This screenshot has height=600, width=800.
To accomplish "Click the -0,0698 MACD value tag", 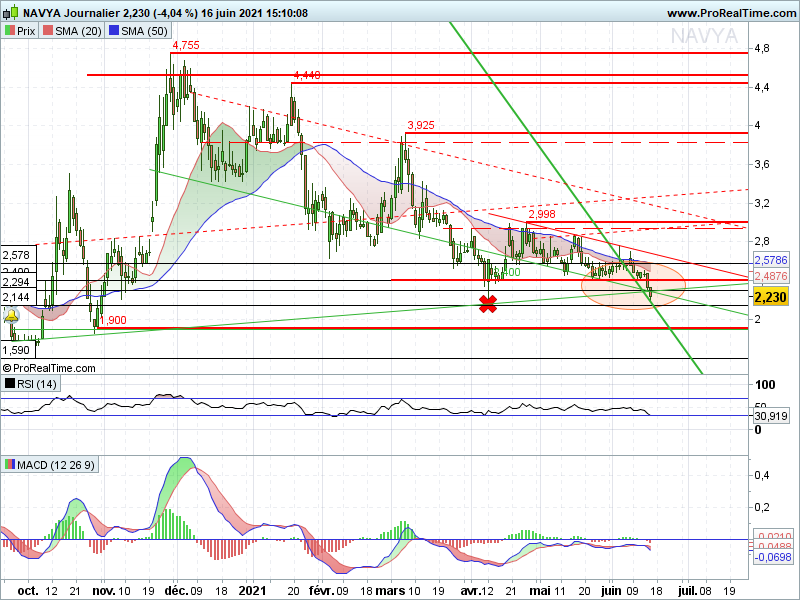I will tap(772, 557).
